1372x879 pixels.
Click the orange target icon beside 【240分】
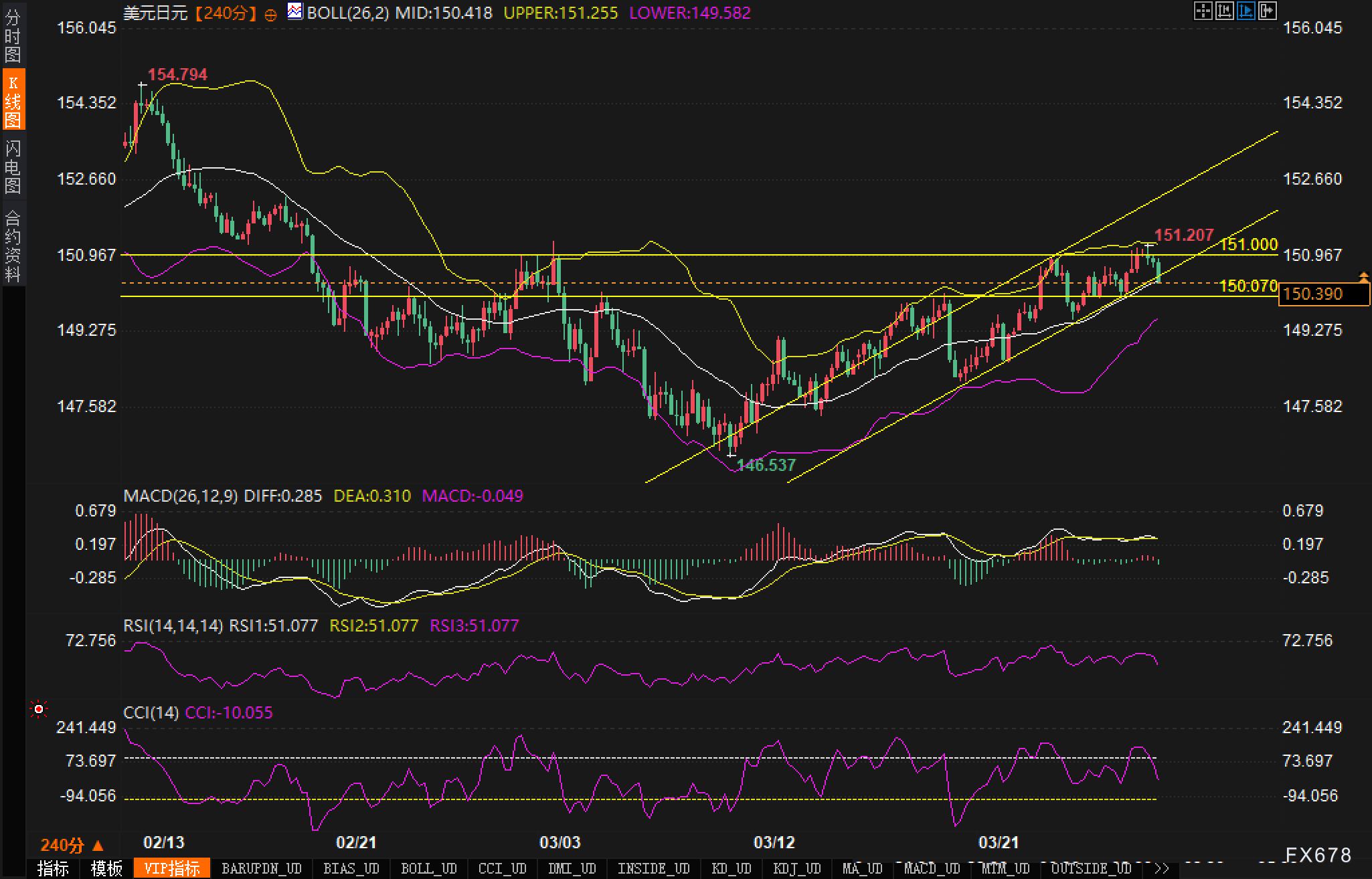click(x=270, y=15)
